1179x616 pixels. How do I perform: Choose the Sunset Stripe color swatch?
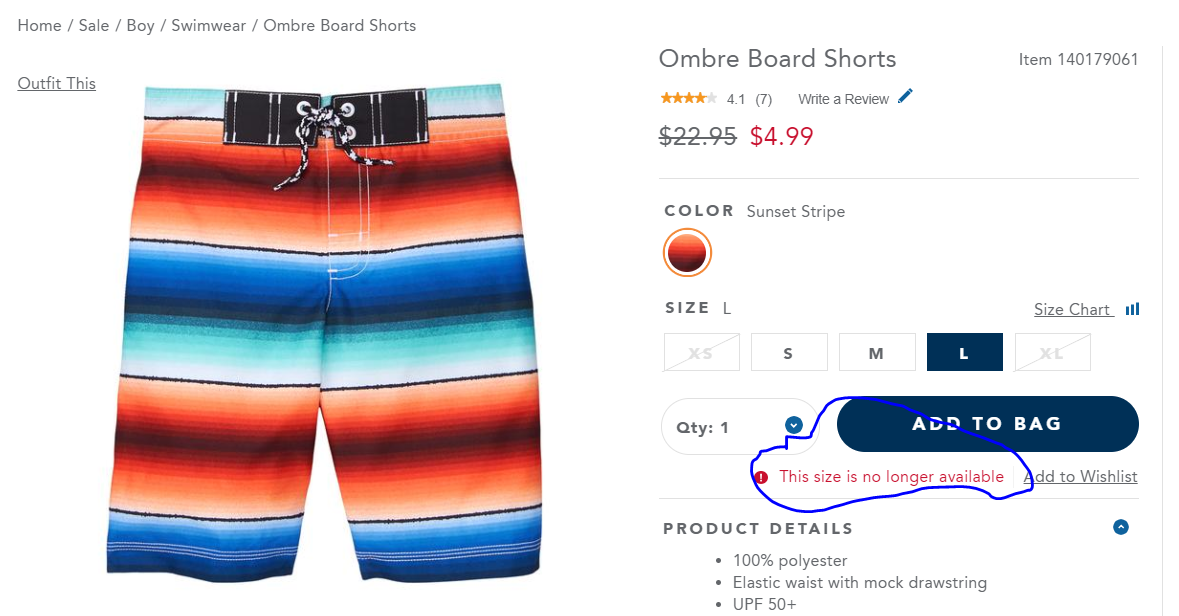(x=686, y=253)
